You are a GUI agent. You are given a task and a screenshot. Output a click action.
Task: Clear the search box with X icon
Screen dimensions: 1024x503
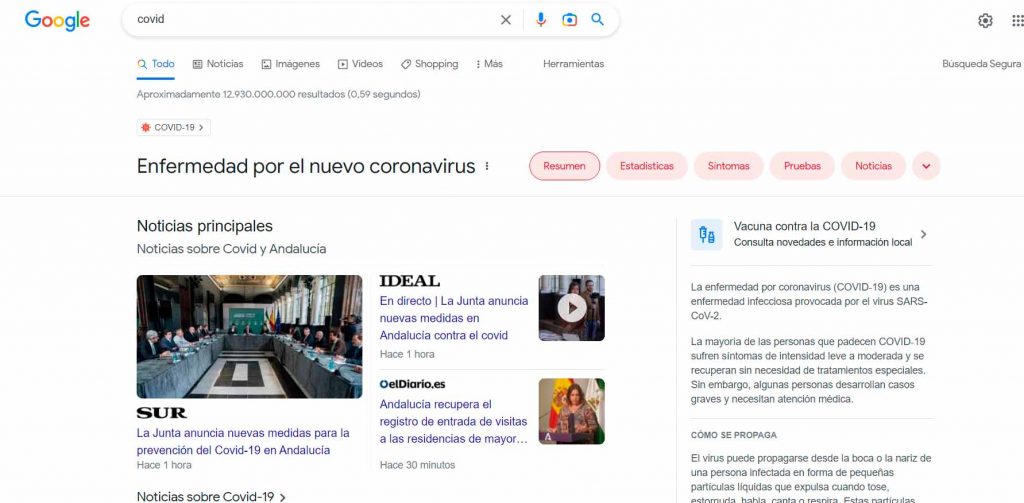505,20
